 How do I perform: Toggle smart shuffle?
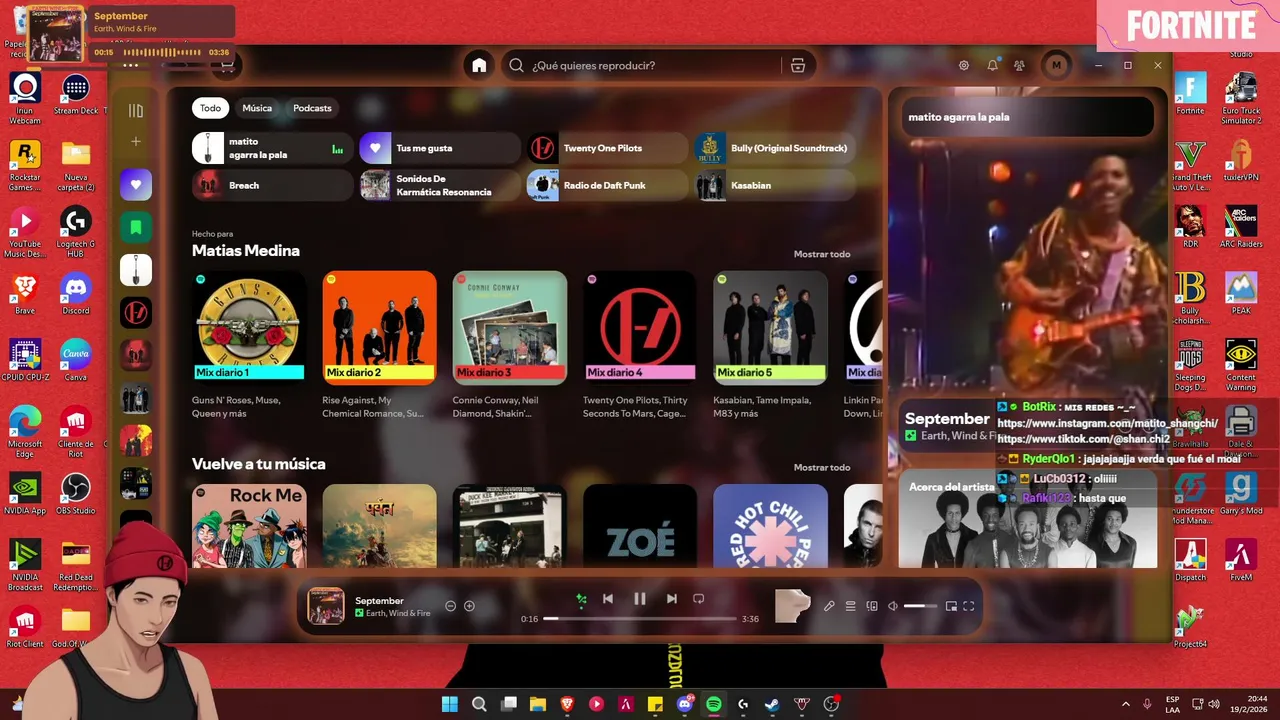point(581,599)
